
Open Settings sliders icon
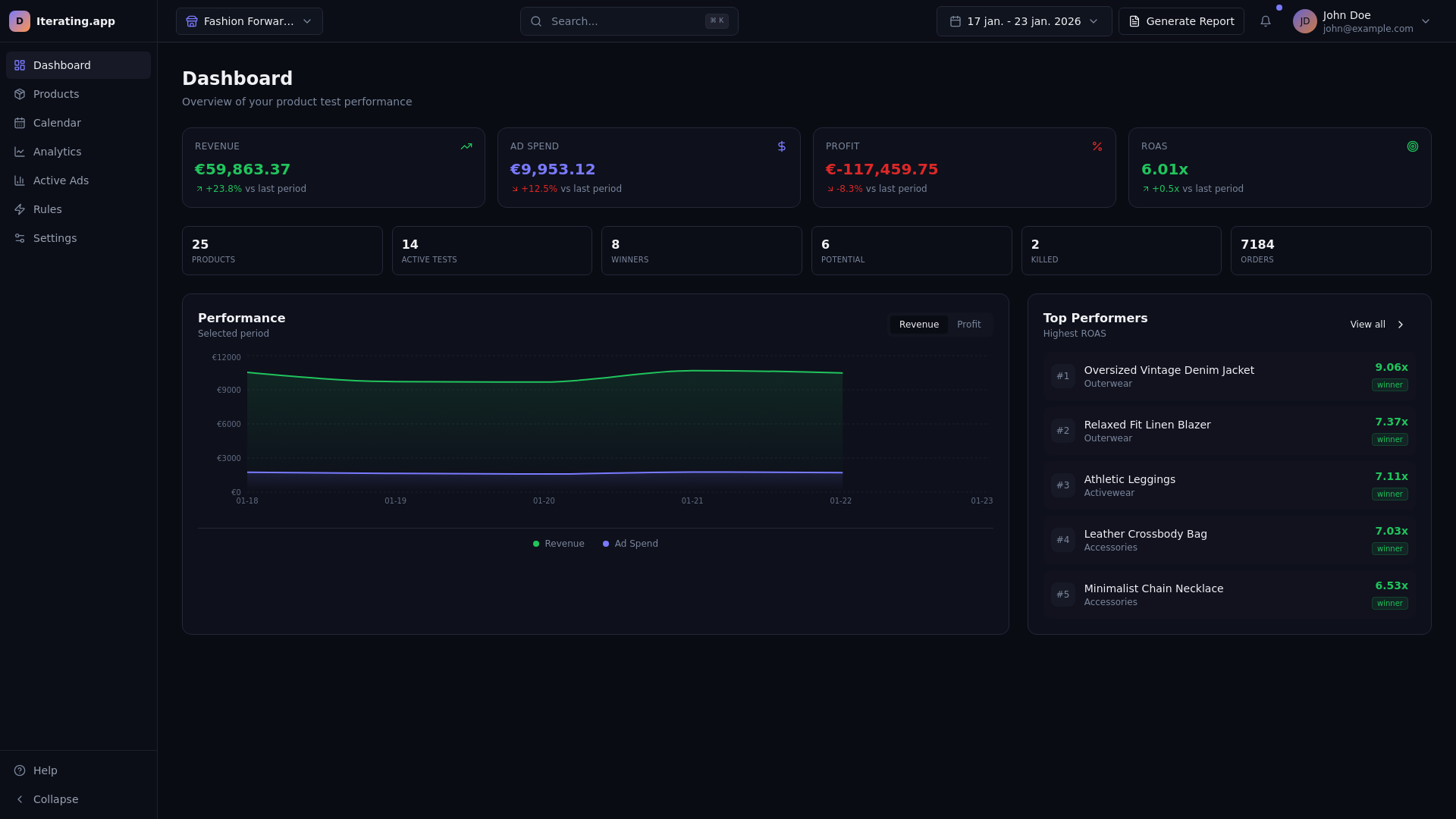pyautogui.click(x=20, y=238)
